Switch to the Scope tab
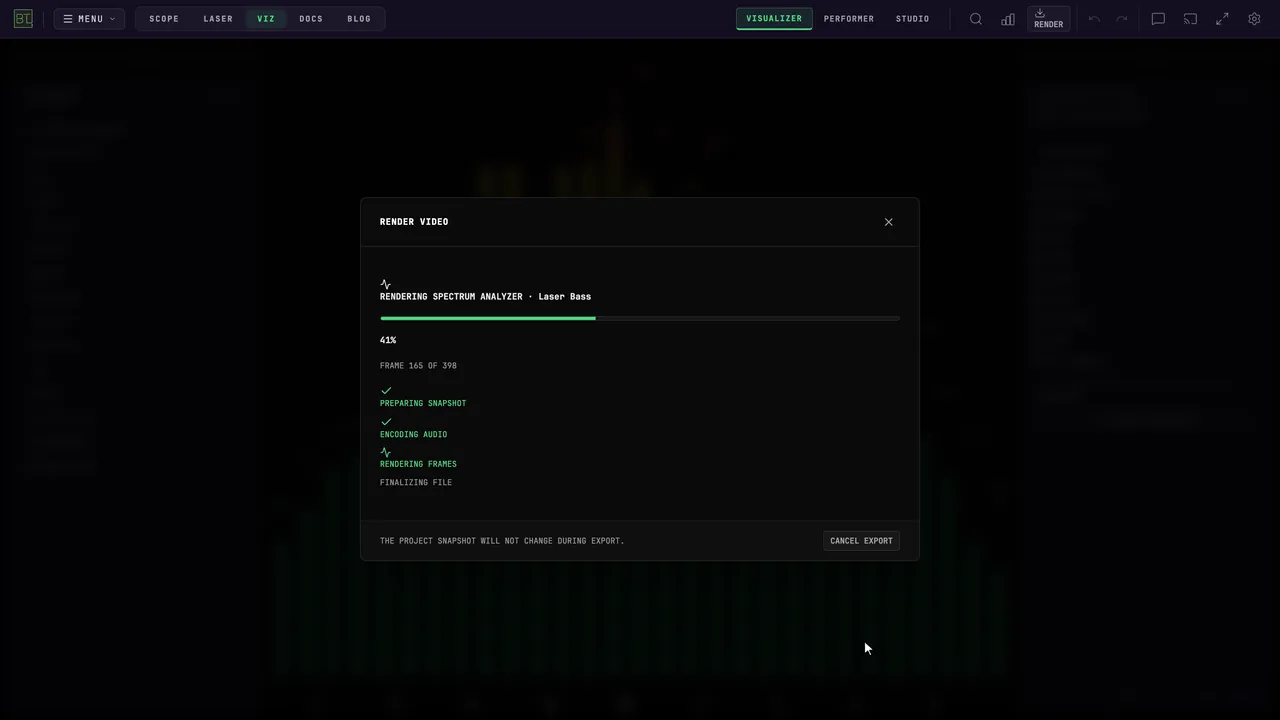The height and width of the screenshot is (720, 1280). click(164, 19)
